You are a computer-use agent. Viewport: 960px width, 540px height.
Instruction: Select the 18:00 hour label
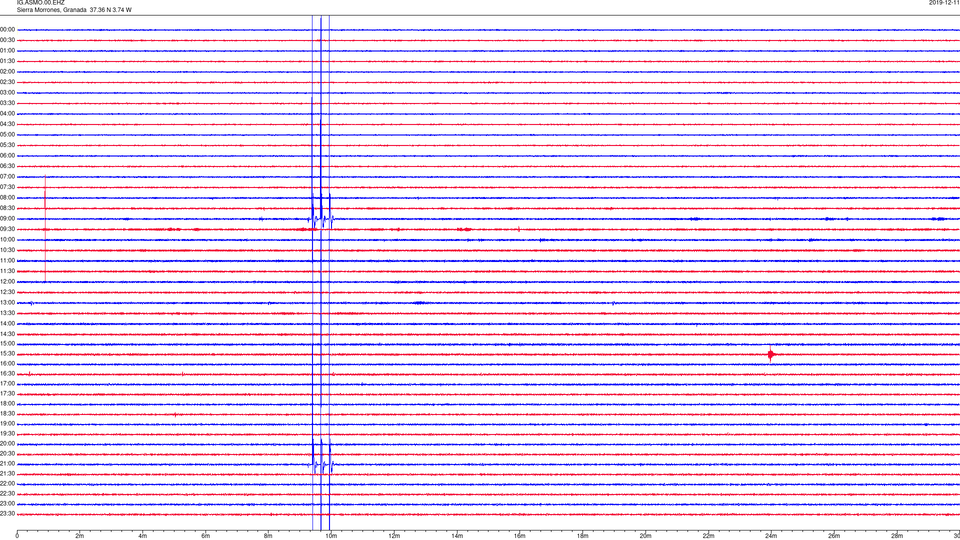(x=7, y=404)
